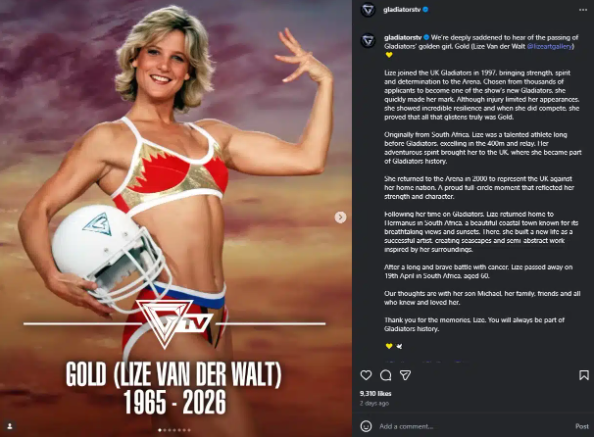Image resolution: width=596 pixels, height=437 pixels.
Task: Save the post with the bookmark icon
Action: 583,375
